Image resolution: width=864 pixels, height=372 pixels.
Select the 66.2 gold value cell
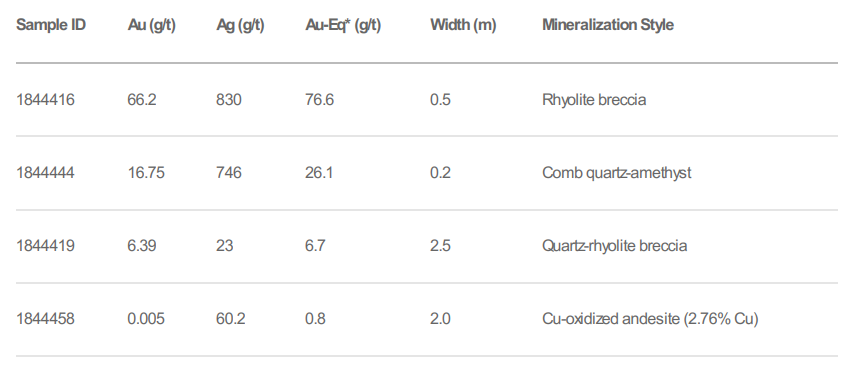pos(142,100)
